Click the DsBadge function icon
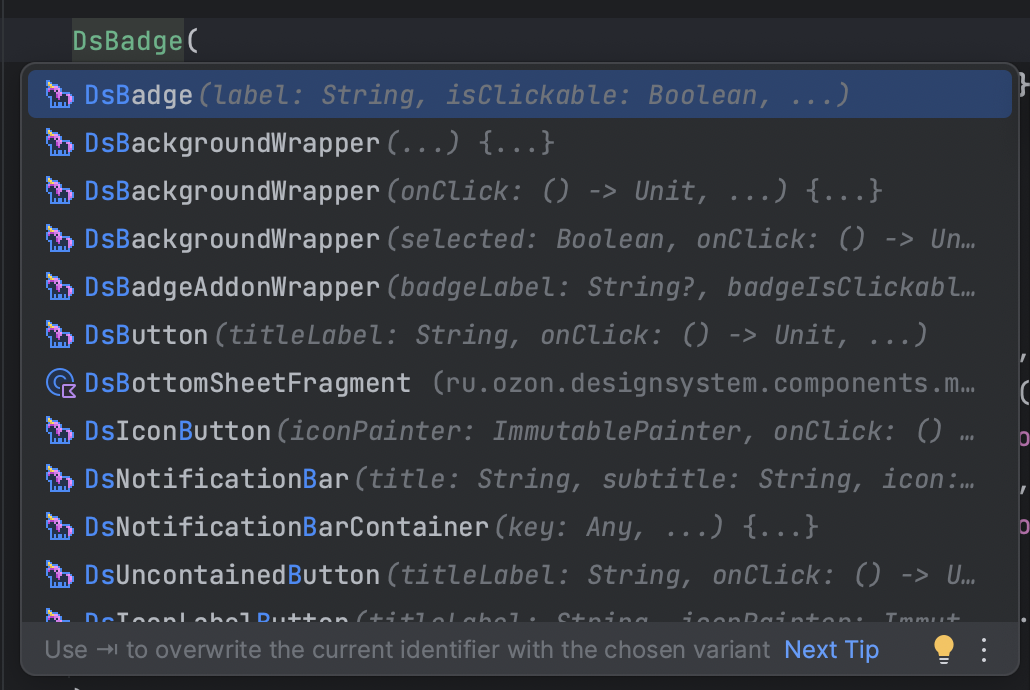Image resolution: width=1030 pixels, height=690 pixels. [x=59, y=95]
